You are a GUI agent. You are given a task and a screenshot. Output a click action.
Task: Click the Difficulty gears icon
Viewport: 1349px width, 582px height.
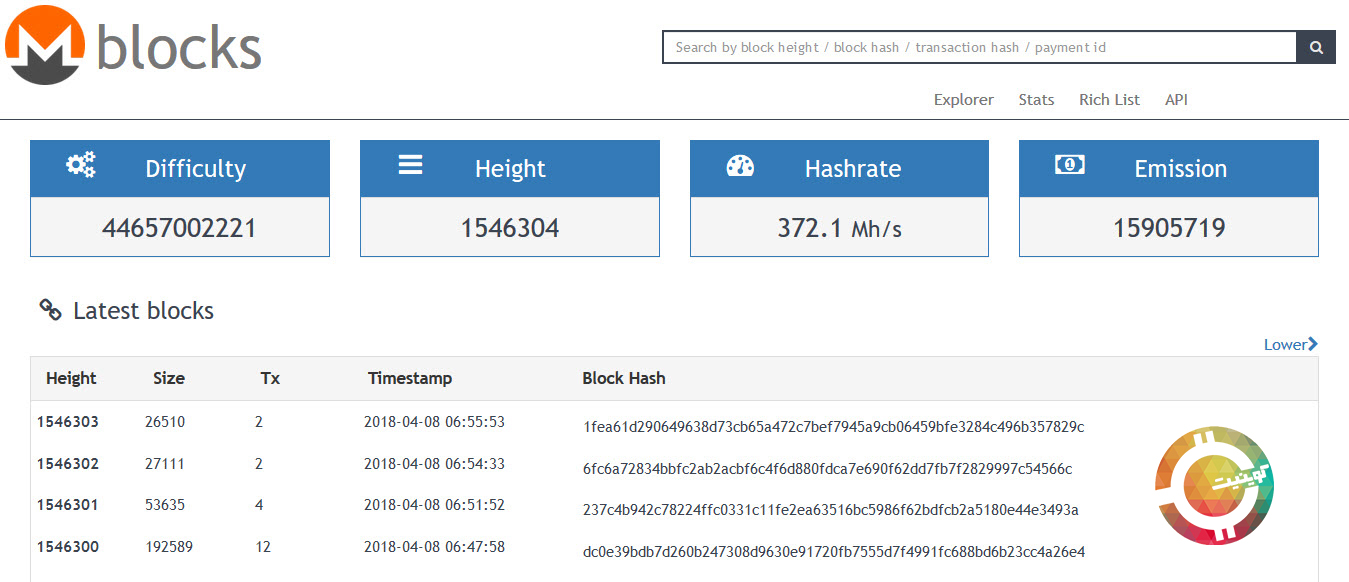(81, 166)
